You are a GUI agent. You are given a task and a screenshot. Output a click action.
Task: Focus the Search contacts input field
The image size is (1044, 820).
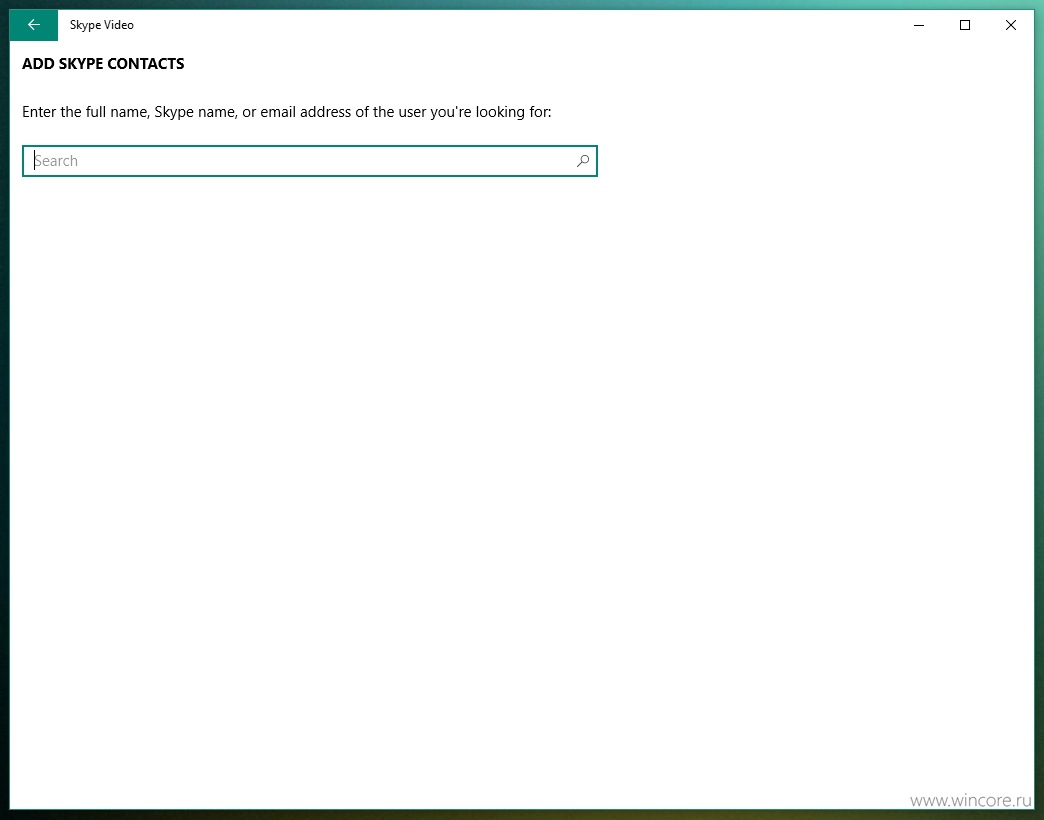pyautogui.click(x=310, y=161)
